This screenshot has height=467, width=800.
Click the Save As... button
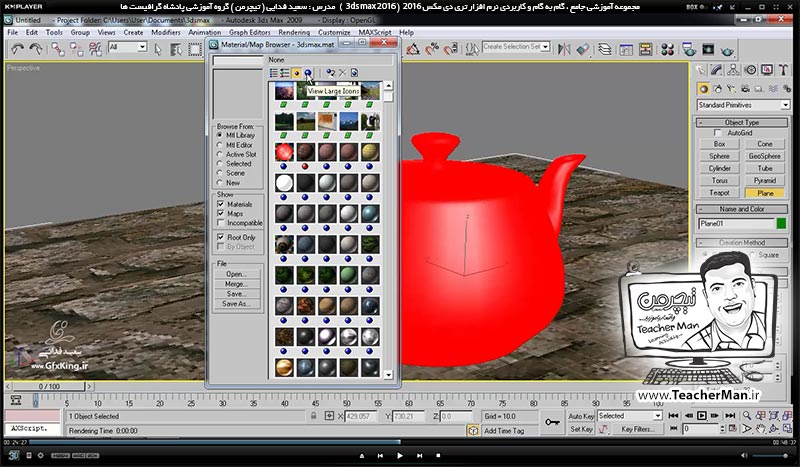click(236, 304)
